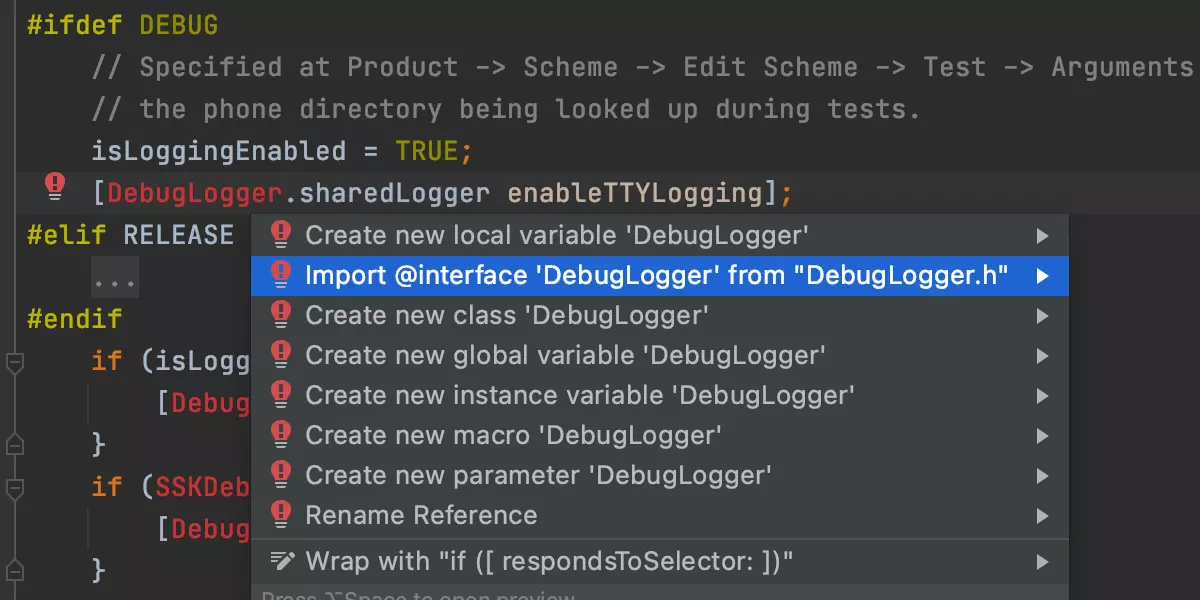Choose Create new global variable 'DebugLogger'
Screen dimensions: 1200x600
565,355
